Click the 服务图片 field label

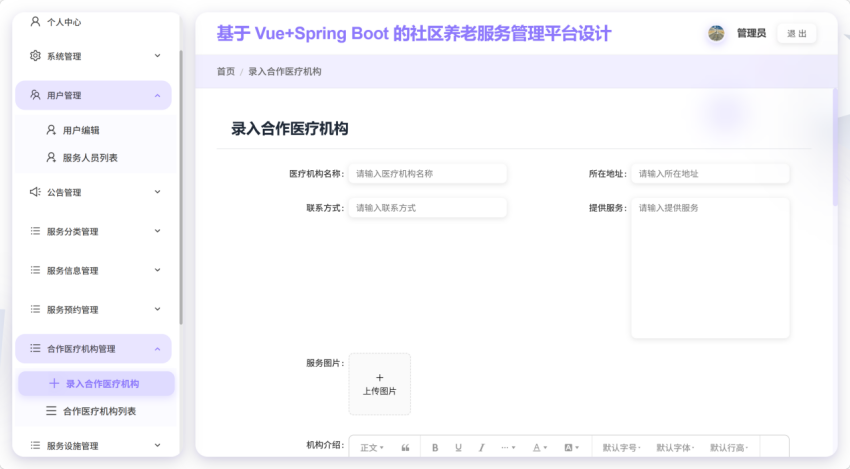coord(325,363)
